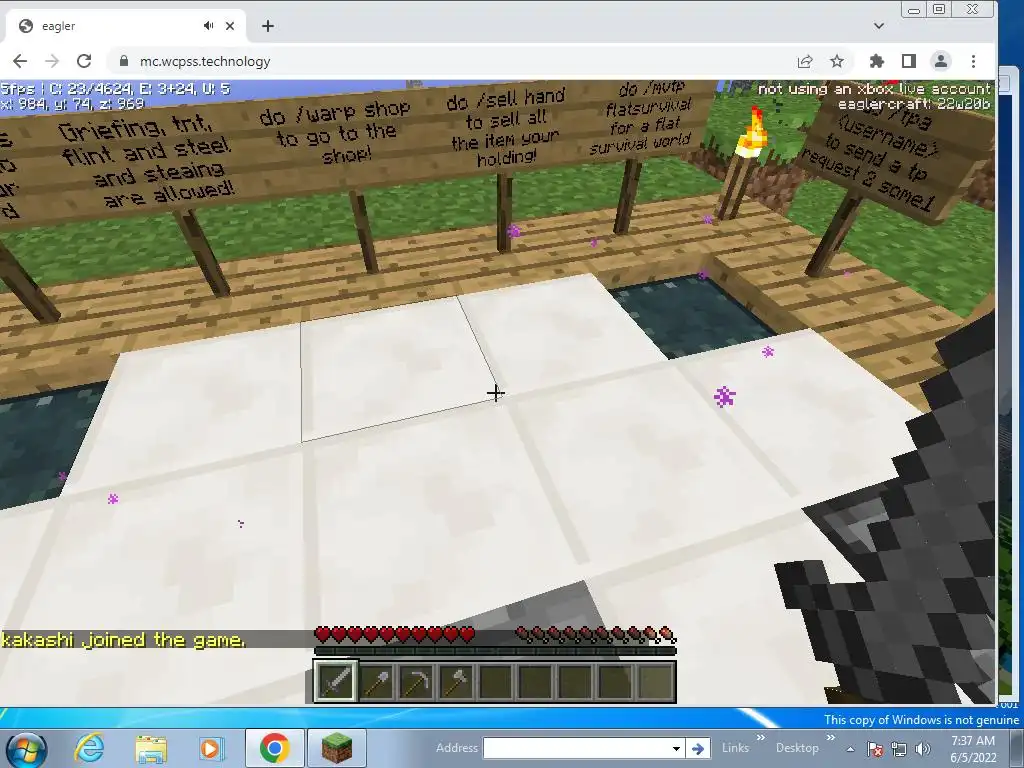This screenshot has width=1024, height=768.
Task: Open the Chrome extensions puzzle icon
Action: click(876, 61)
